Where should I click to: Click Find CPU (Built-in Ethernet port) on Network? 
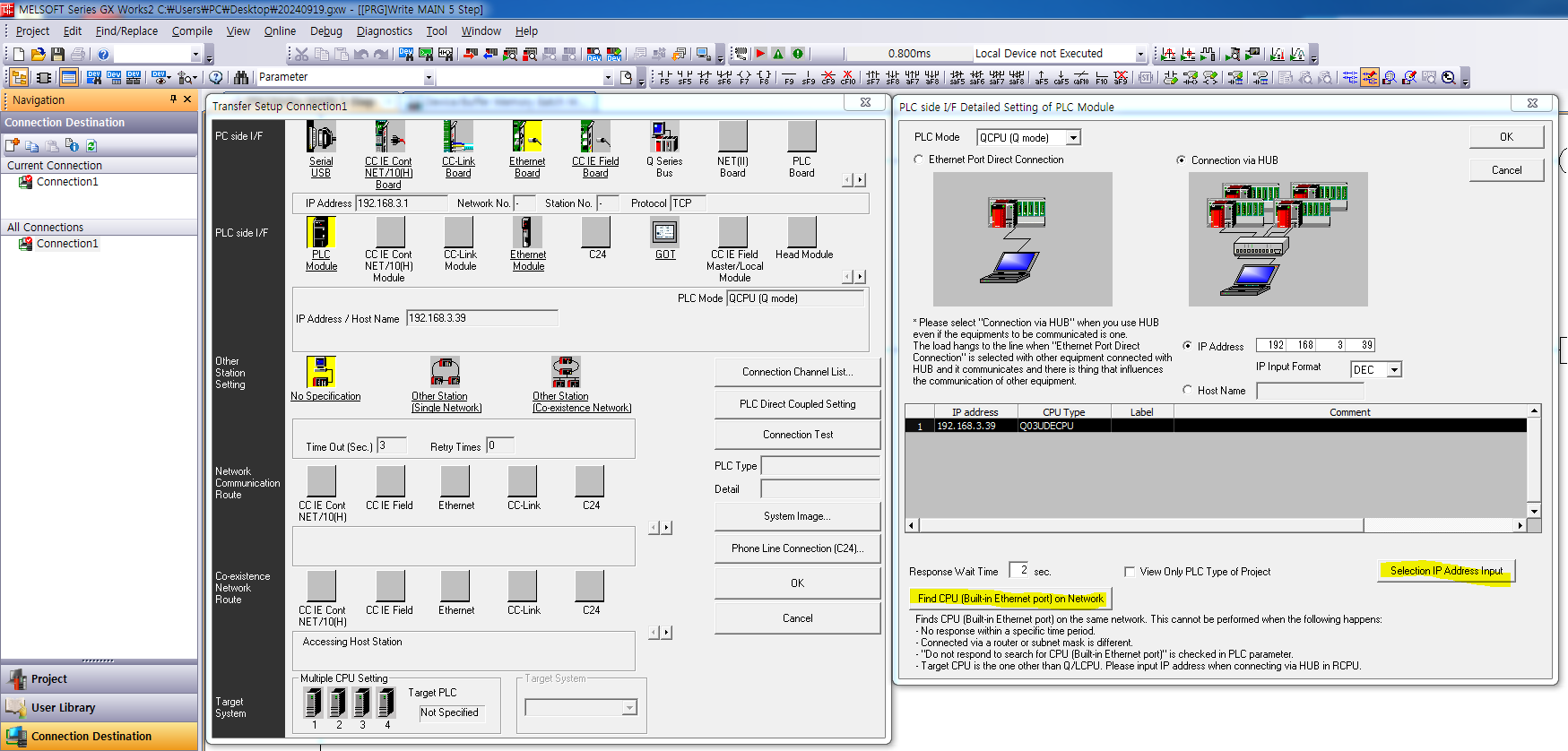(1010, 599)
